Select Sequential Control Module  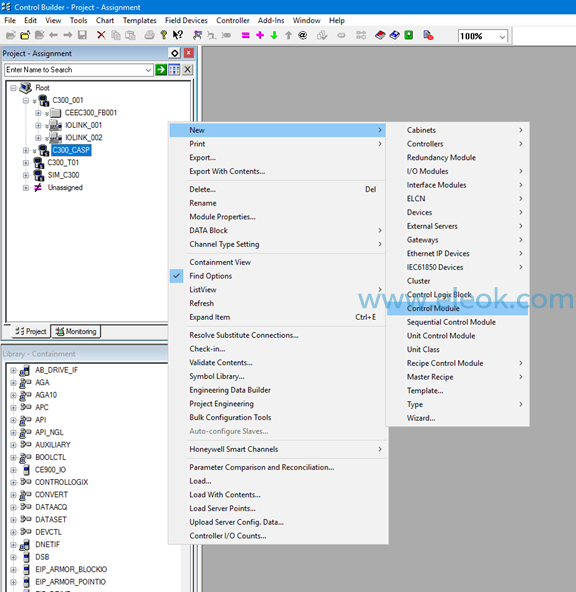click(x=457, y=322)
